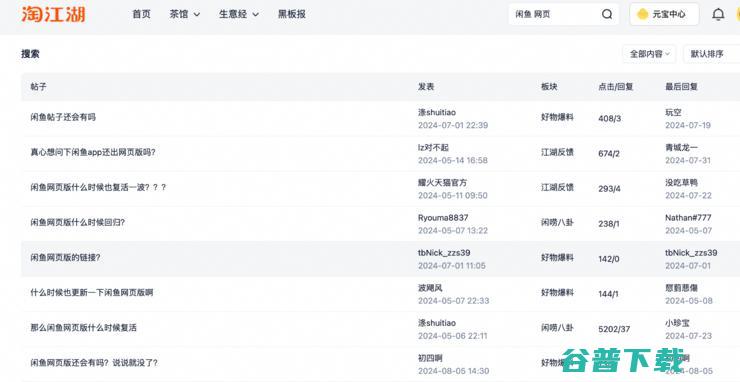Click post date 2024-08-05 14:30
Image resolution: width=740 pixels, height=382 pixels.
pos(453,371)
